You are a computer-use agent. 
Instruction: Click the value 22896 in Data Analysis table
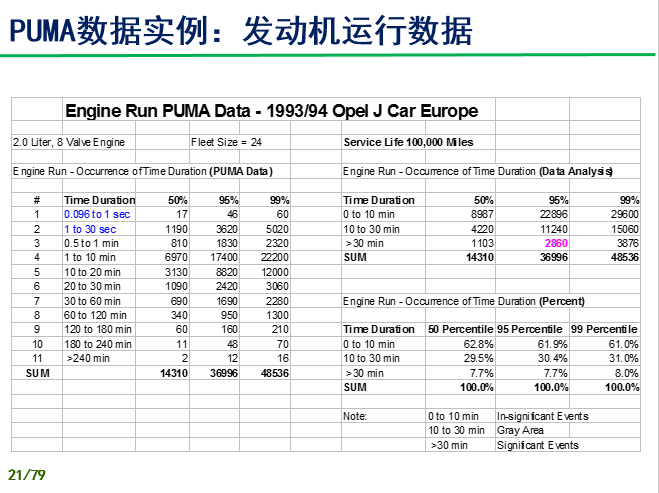[x=554, y=214]
